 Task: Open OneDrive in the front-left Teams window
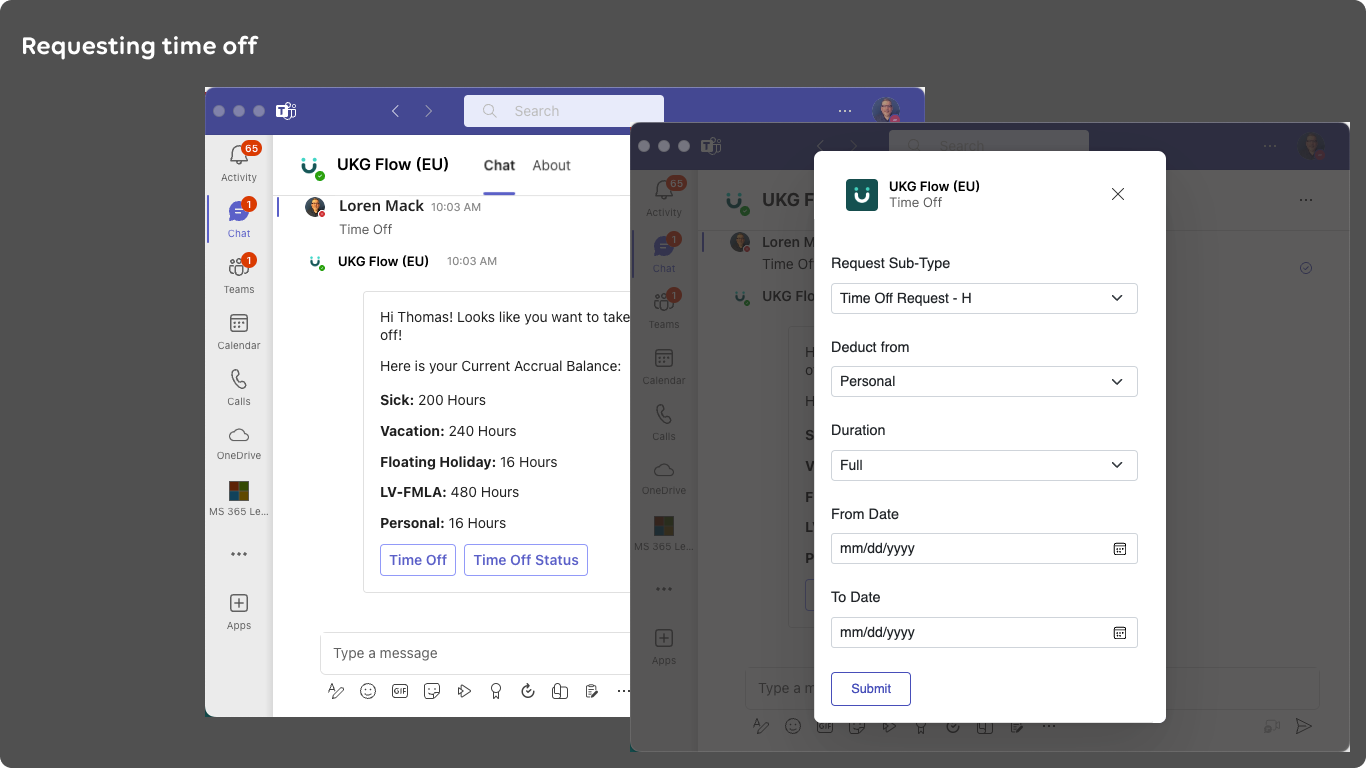239,442
